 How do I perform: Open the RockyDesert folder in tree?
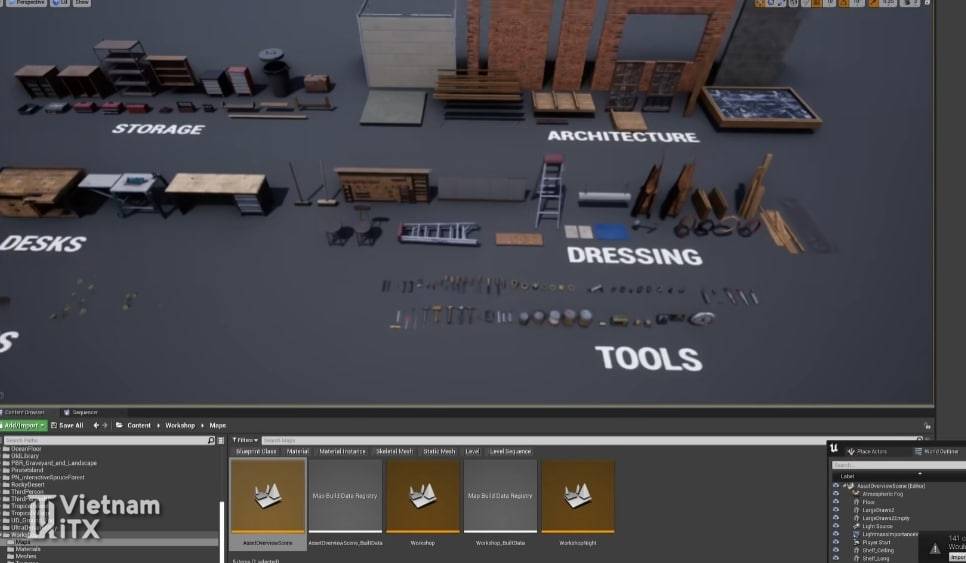click(27, 485)
